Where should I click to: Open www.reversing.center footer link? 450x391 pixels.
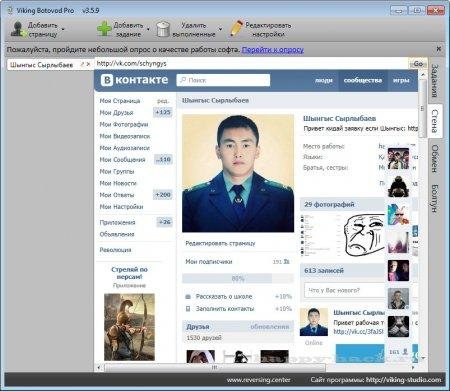(258, 380)
